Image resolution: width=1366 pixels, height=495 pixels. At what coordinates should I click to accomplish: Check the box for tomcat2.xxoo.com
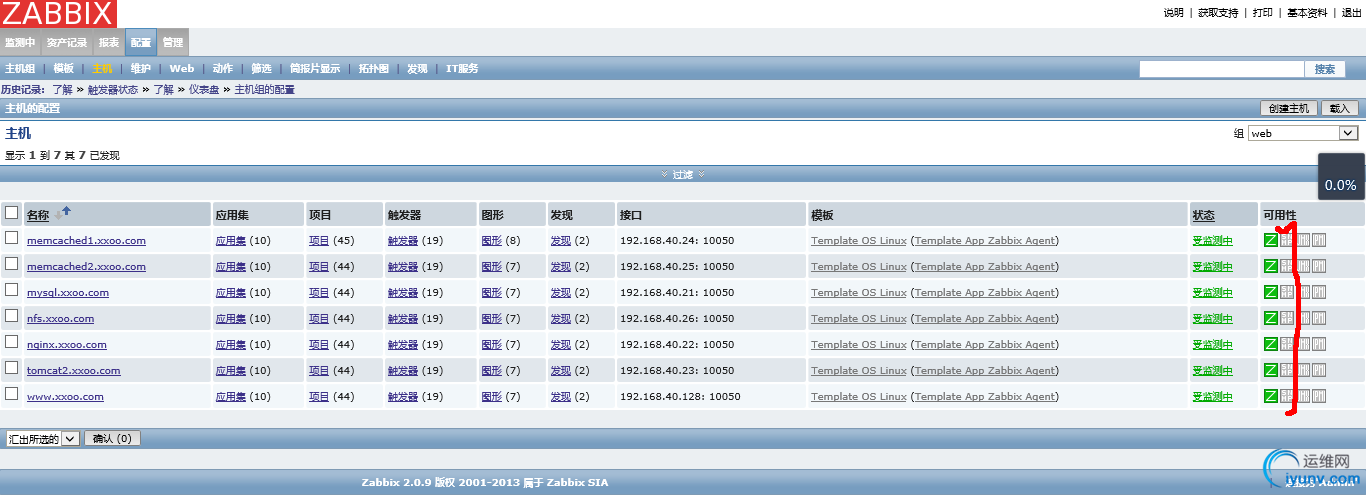click(x=12, y=368)
